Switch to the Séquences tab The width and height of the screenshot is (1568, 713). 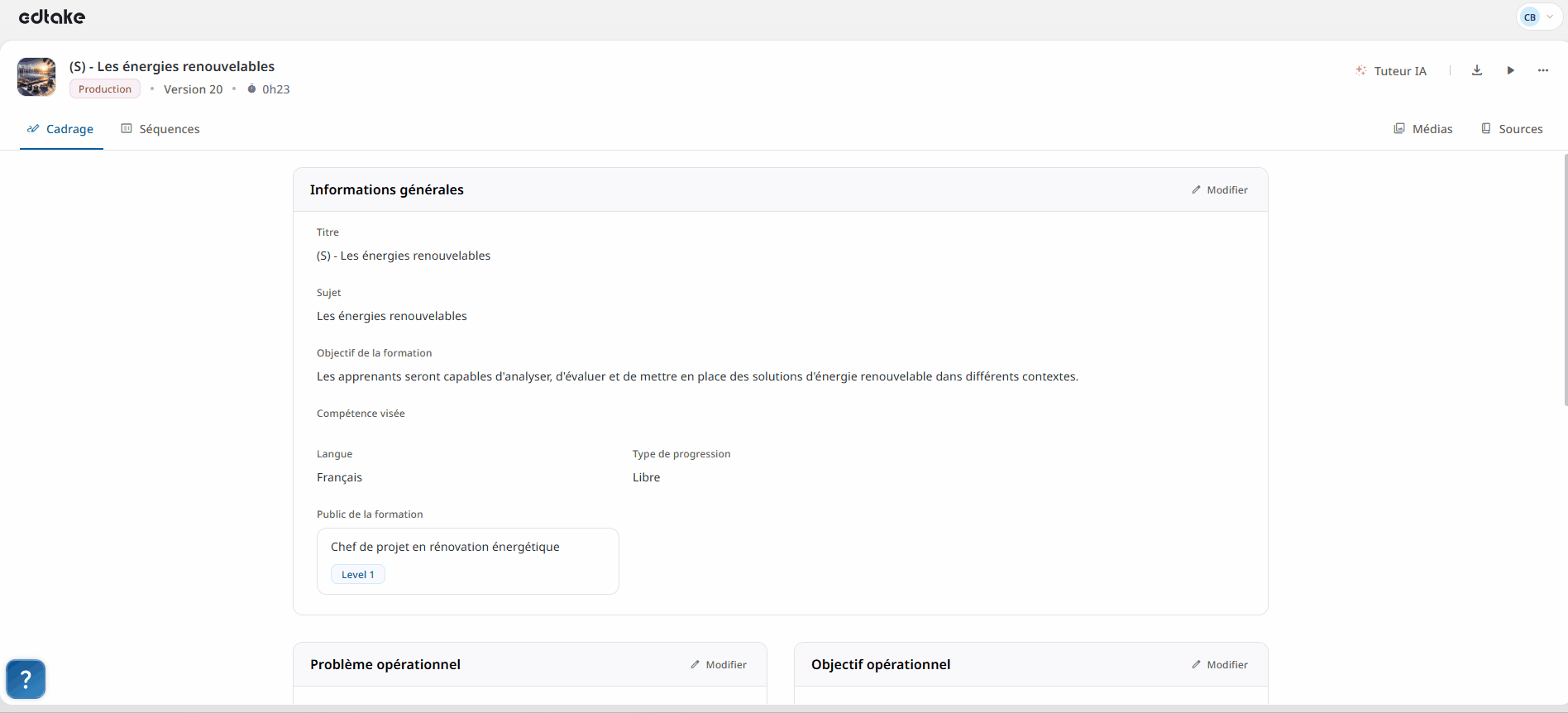[x=160, y=129]
